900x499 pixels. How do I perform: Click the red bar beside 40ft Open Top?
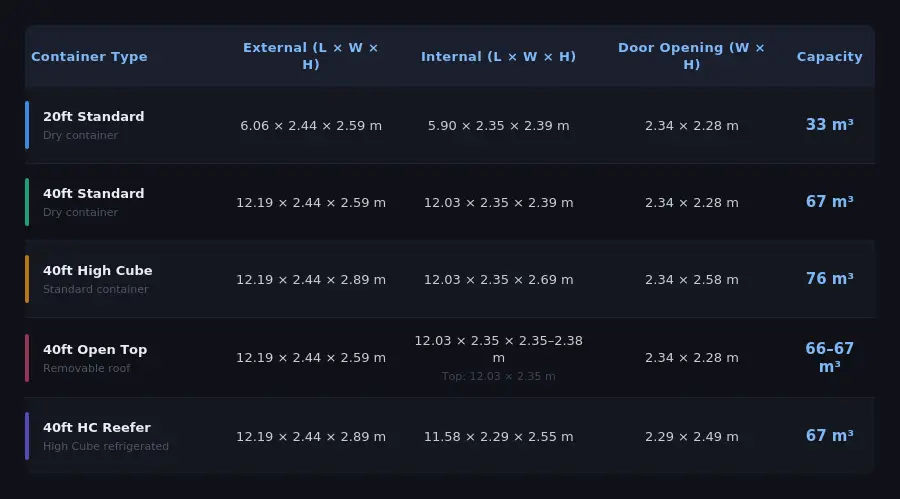pyautogui.click(x=27, y=358)
